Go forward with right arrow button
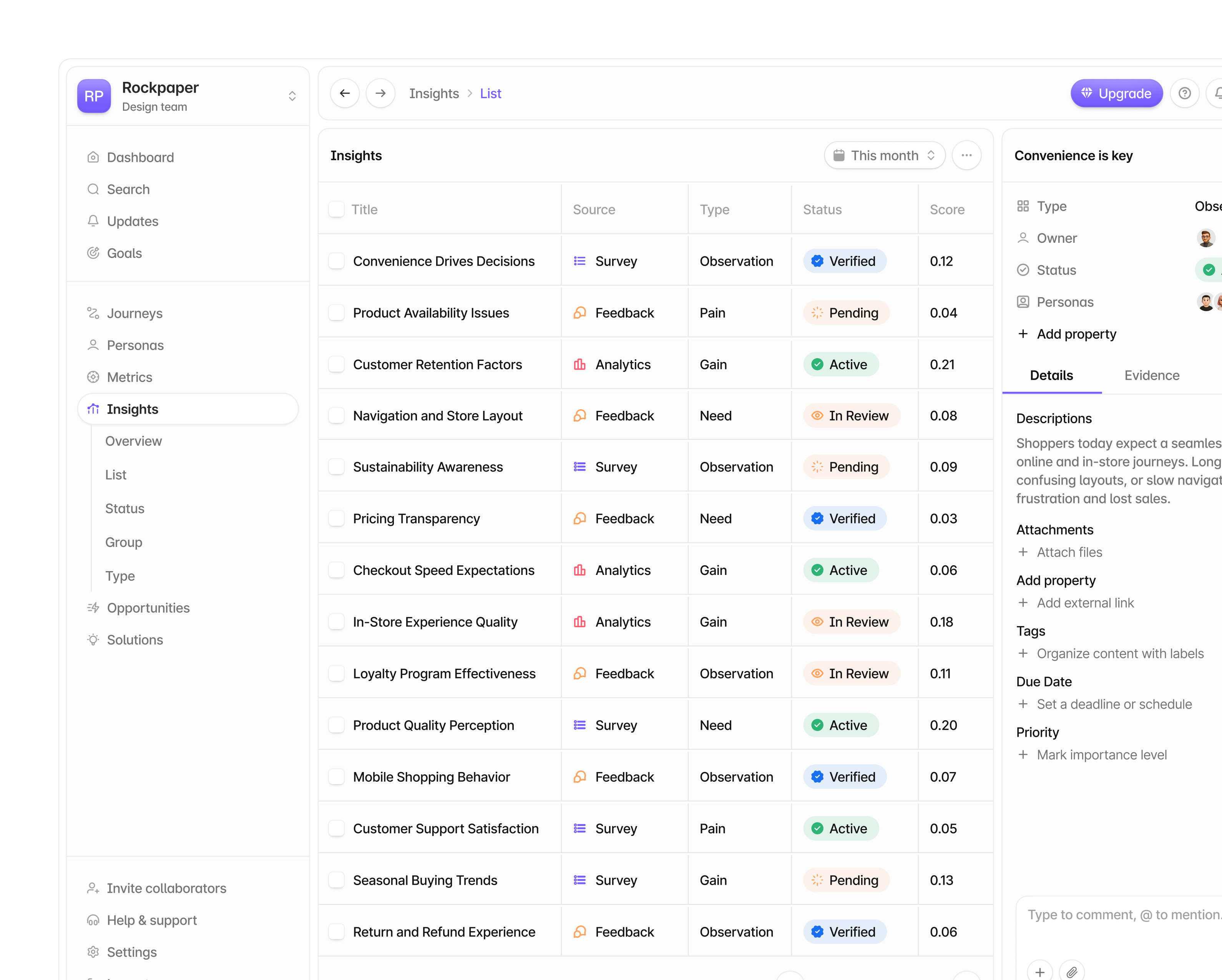 pyautogui.click(x=380, y=93)
